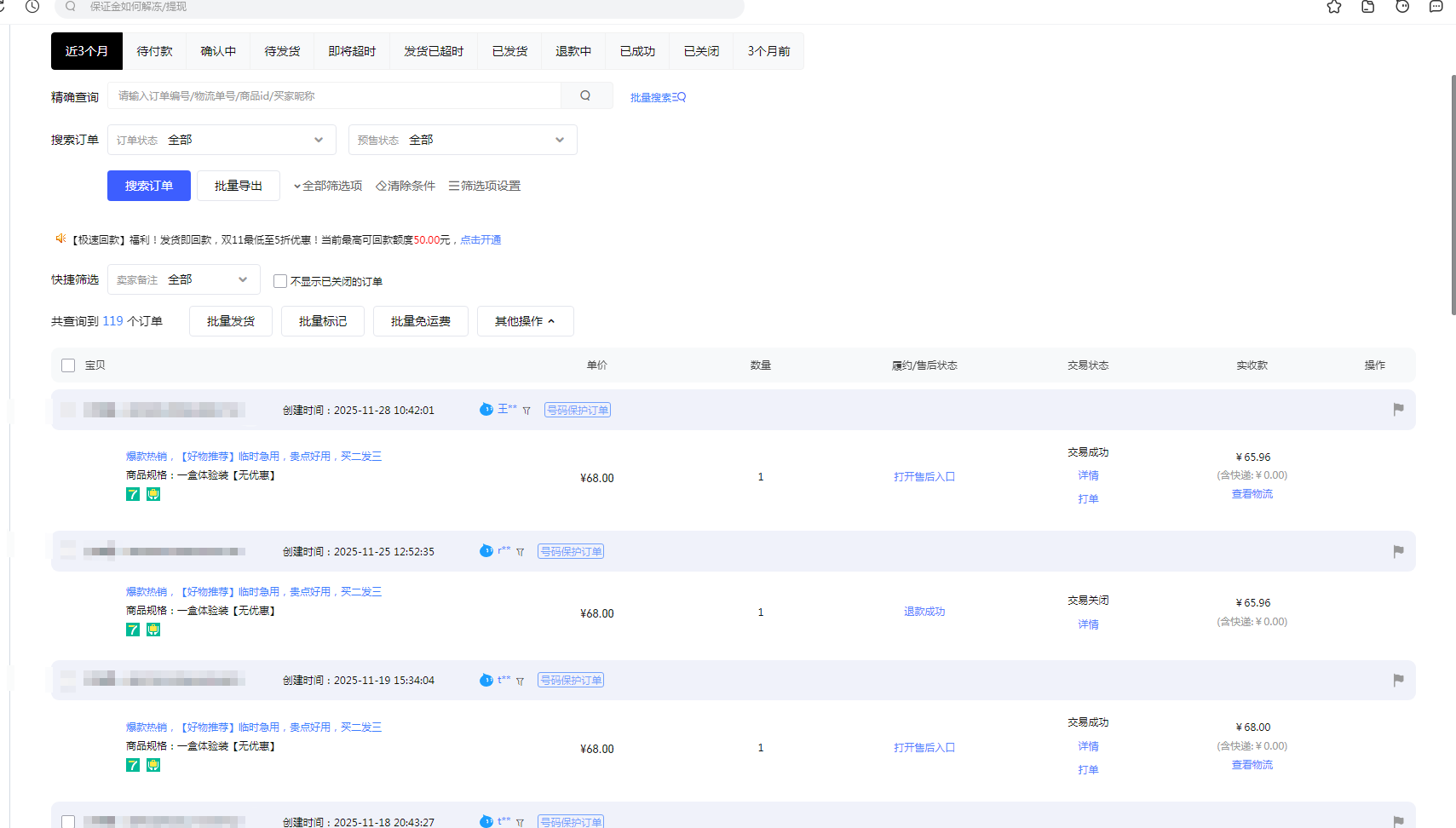Click the funnel icon next to buyer r**

(x=520, y=552)
